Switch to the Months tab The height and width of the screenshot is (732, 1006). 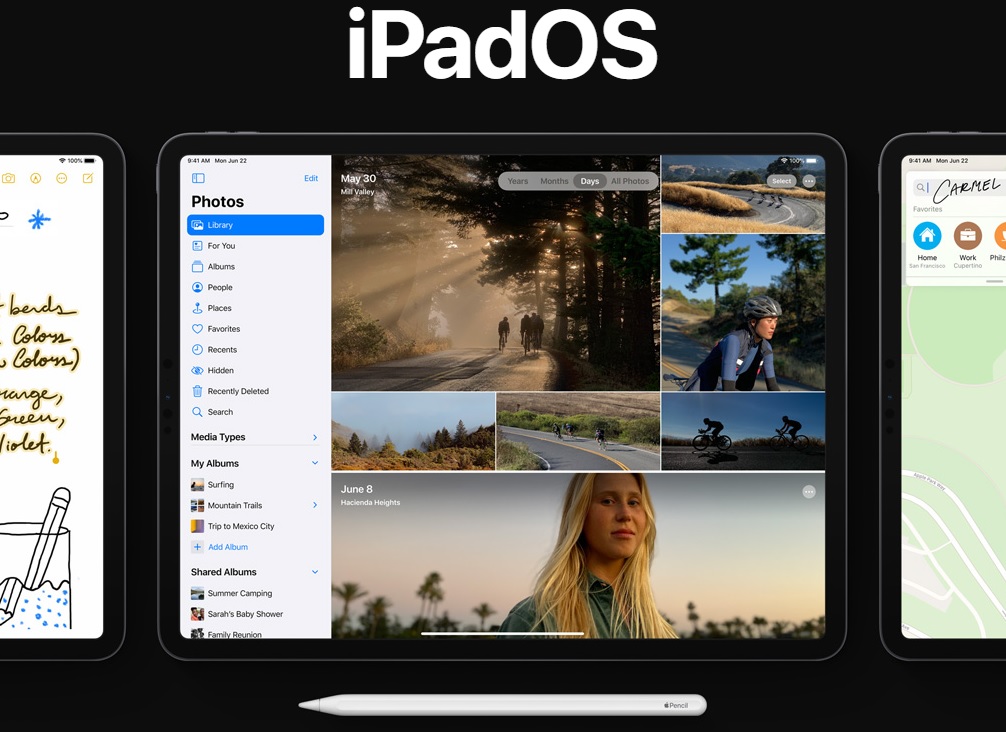point(554,181)
